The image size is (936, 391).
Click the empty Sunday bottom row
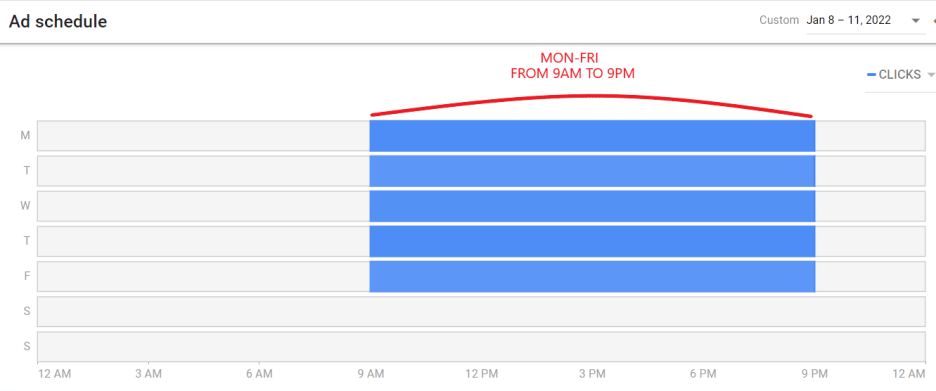(x=481, y=347)
